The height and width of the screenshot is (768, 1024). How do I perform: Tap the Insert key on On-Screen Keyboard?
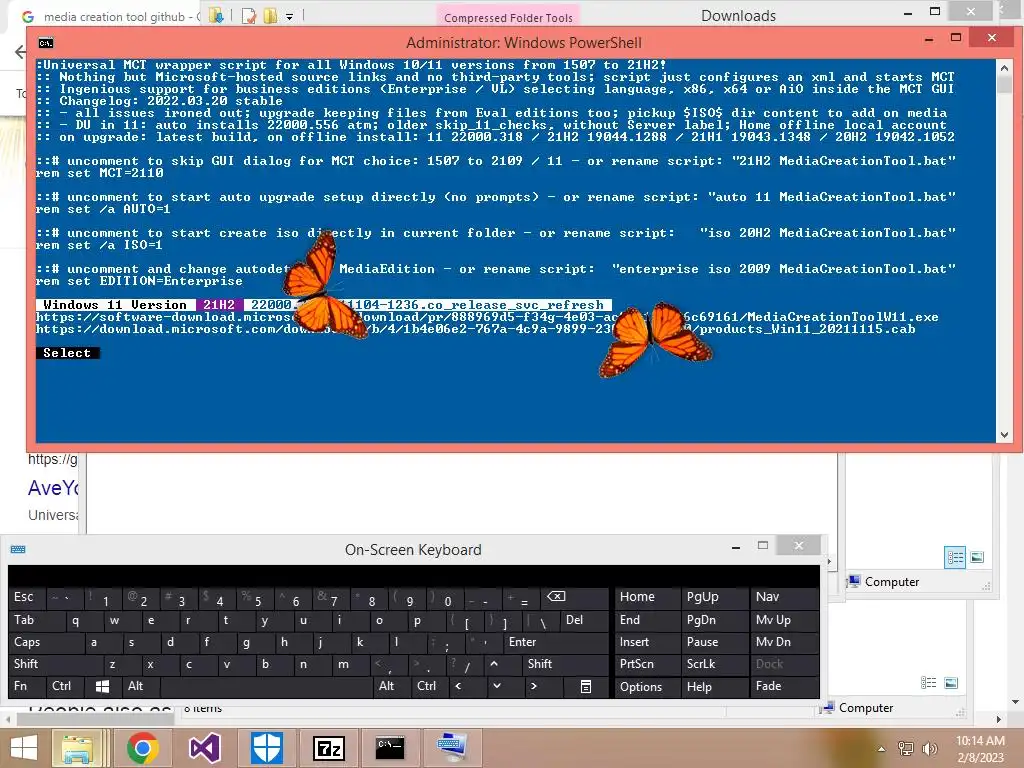pyautogui.click(x=647, y=643)
